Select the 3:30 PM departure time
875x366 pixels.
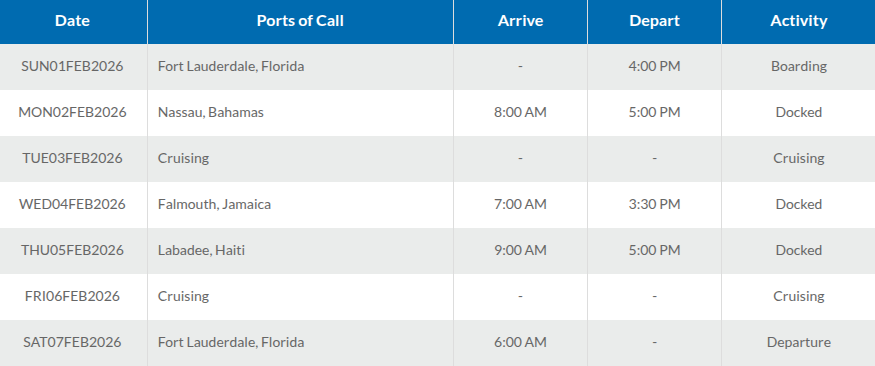click(x=654, y=204)
